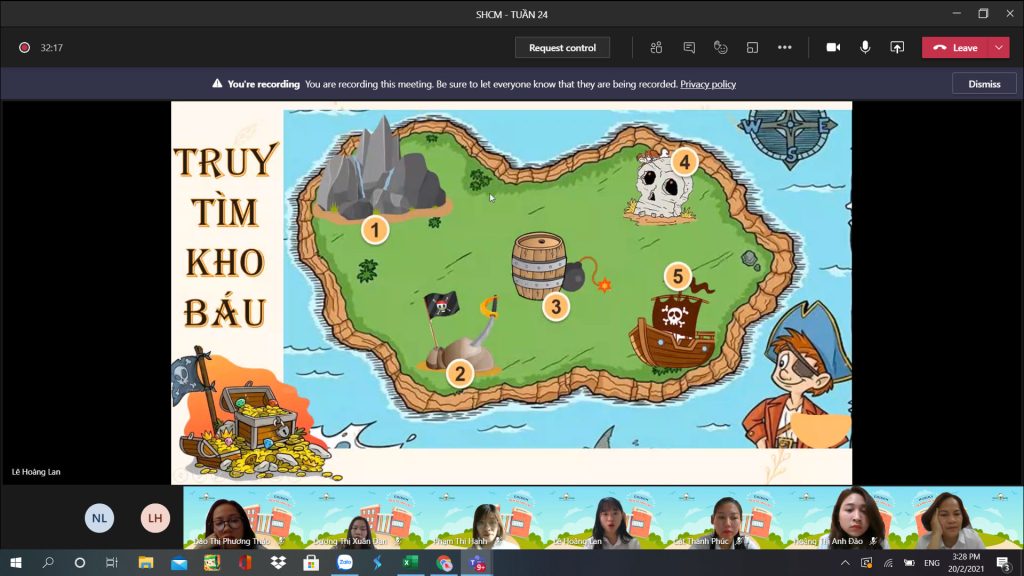Image resolution: width=1024 pixels, height=576 pixels.
Task: Select Hoàng Thị Anh Đào's video thumbnail
Action: 850,518
